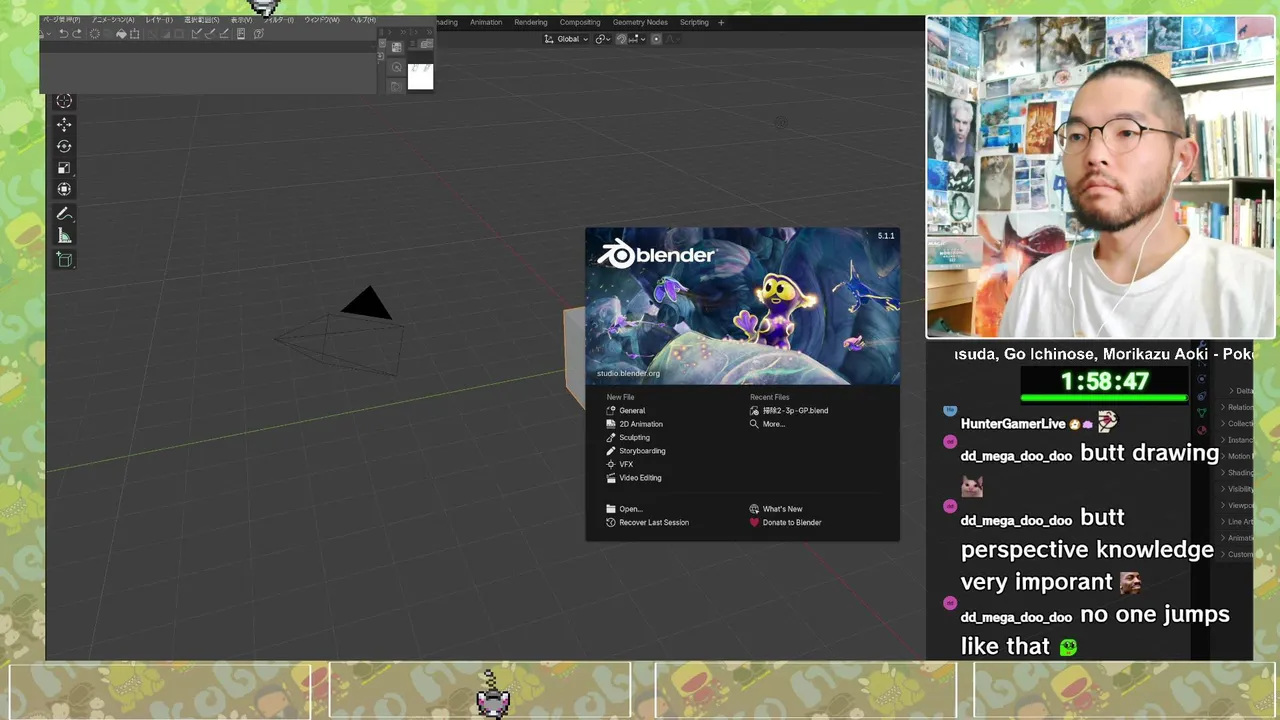Expand the Line Art panel

tap(1238, 521)
